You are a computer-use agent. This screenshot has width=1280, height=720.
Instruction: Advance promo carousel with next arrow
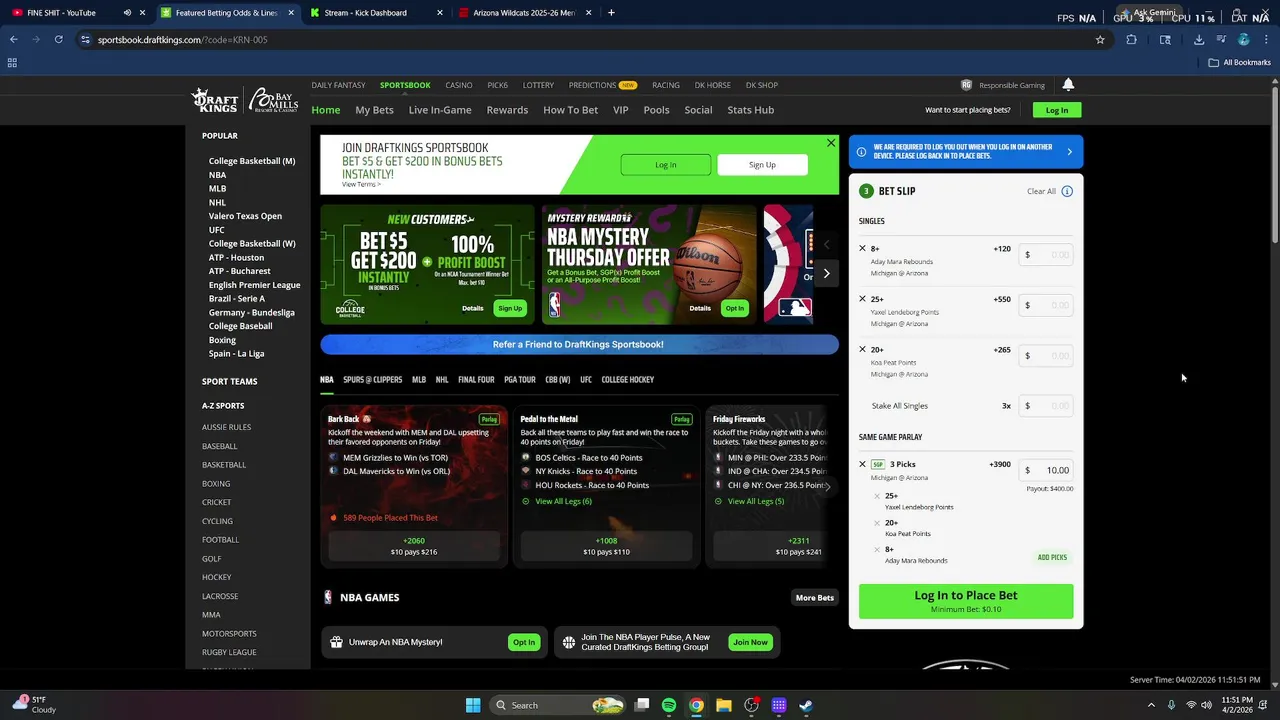point(826,273)
